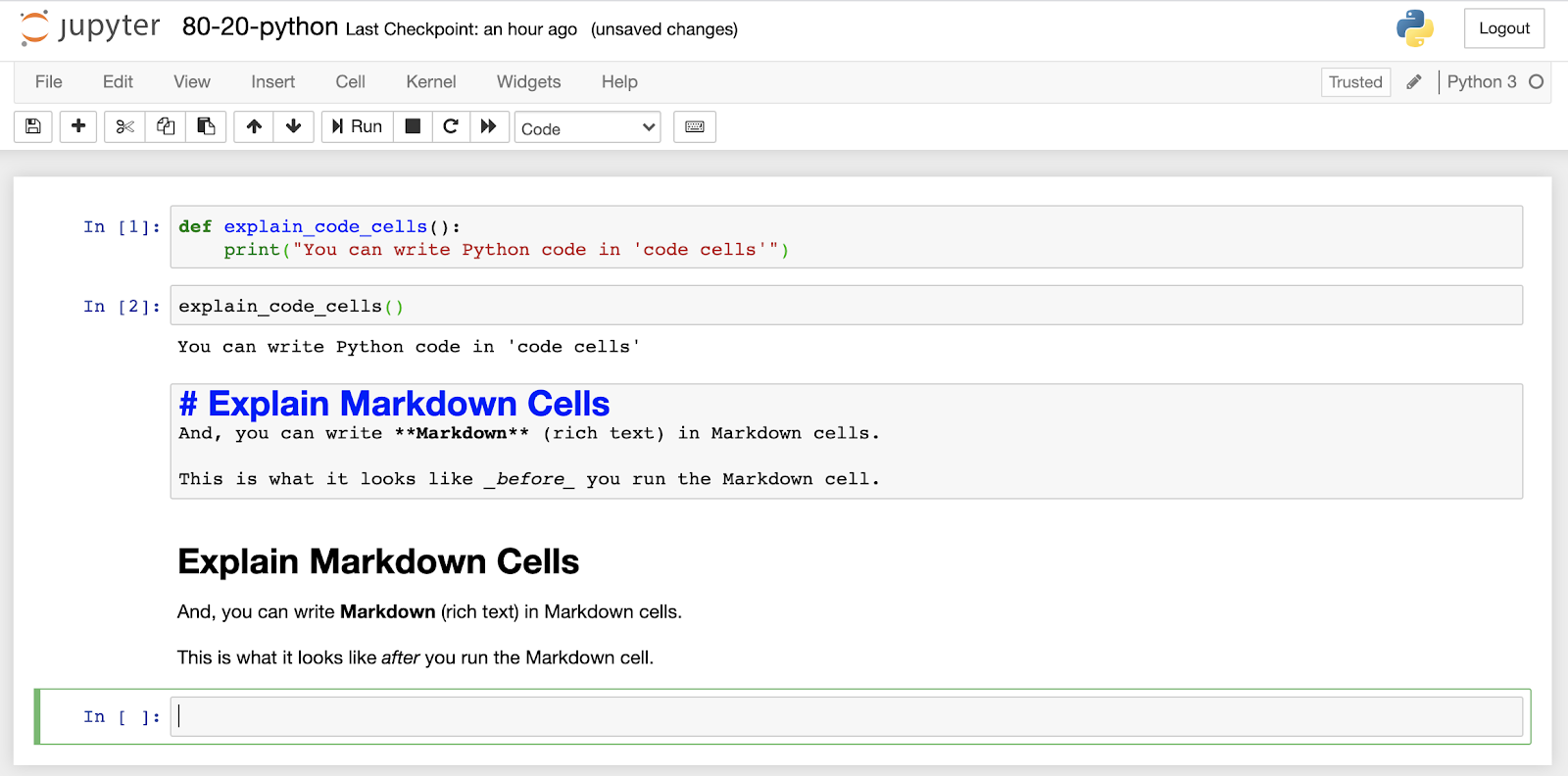
Task: Rename notebook by clicking 80-20-python title
Action: point(260,27)
